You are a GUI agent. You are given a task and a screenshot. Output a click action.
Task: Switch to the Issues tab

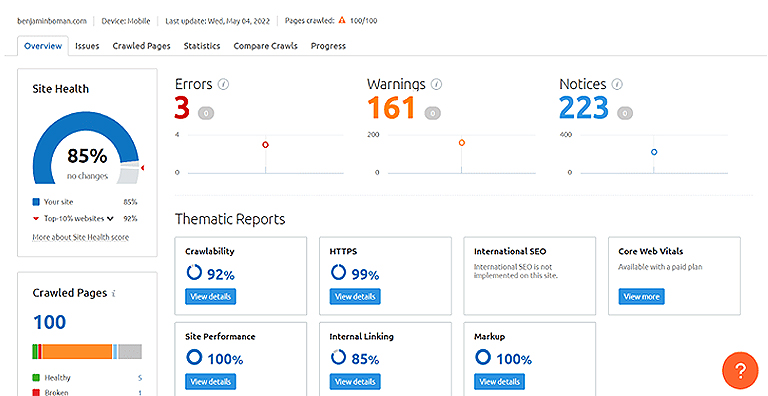coord(87,46)
